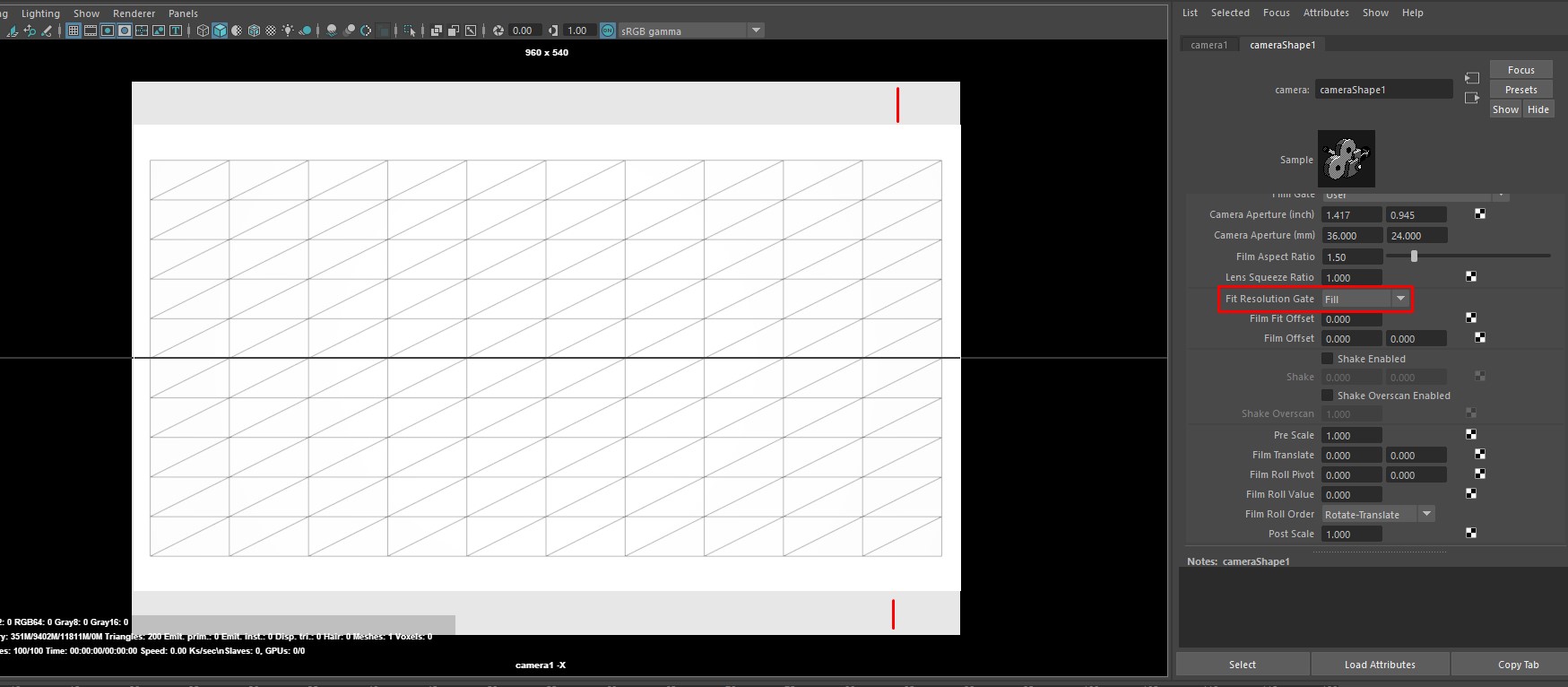
Task: Click the Exposure aperture icon
Action: pos(498,30)
